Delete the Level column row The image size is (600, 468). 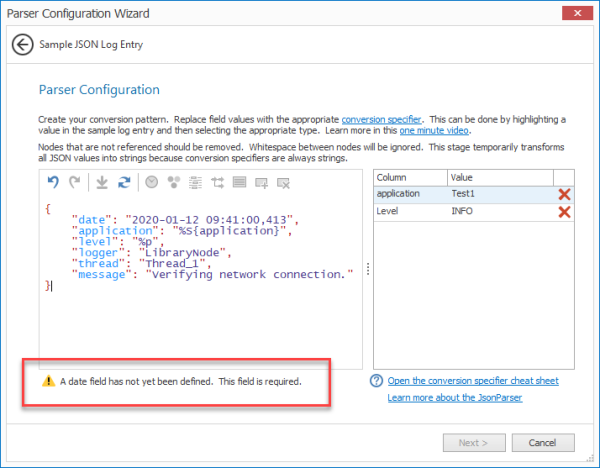(x=564, y=212)
